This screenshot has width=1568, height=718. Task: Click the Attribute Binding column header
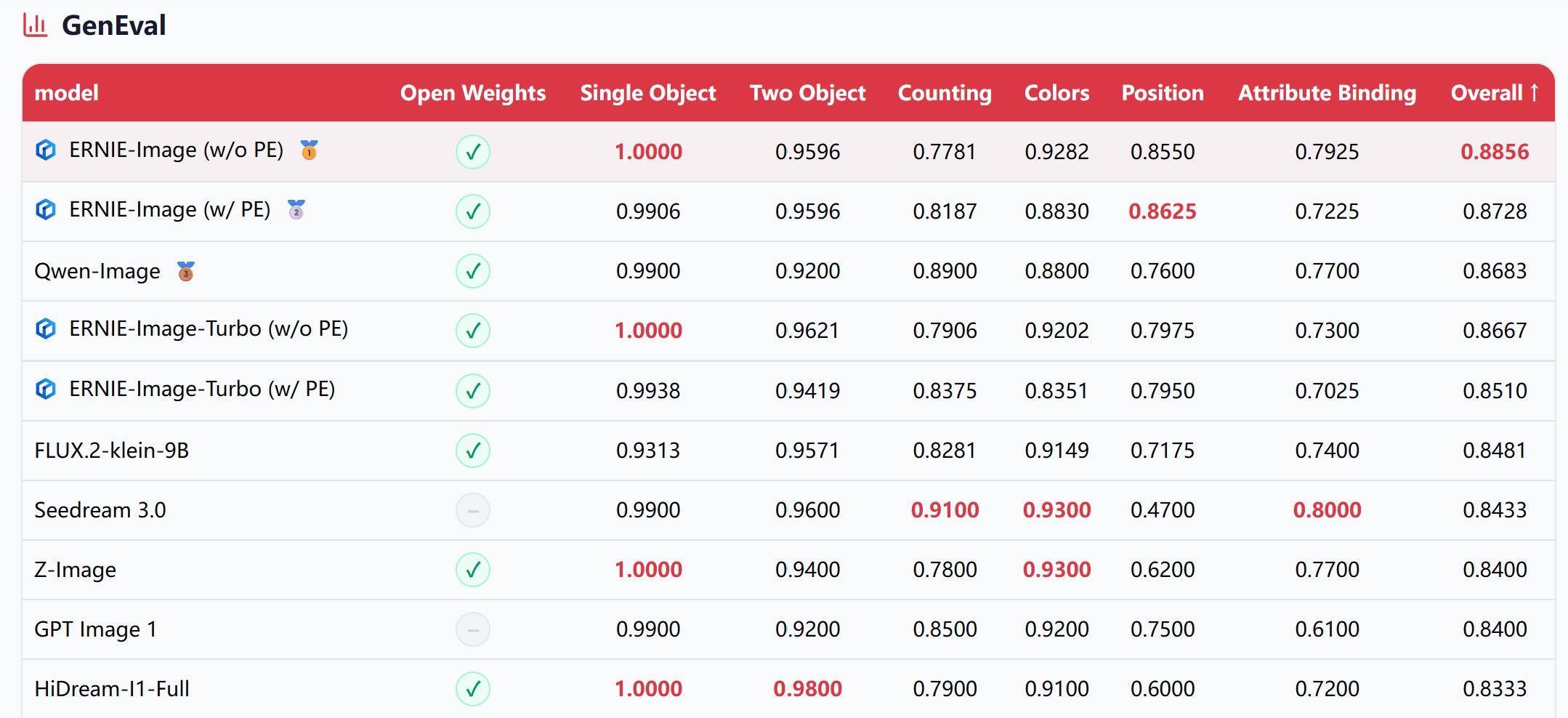[1326, 93]
